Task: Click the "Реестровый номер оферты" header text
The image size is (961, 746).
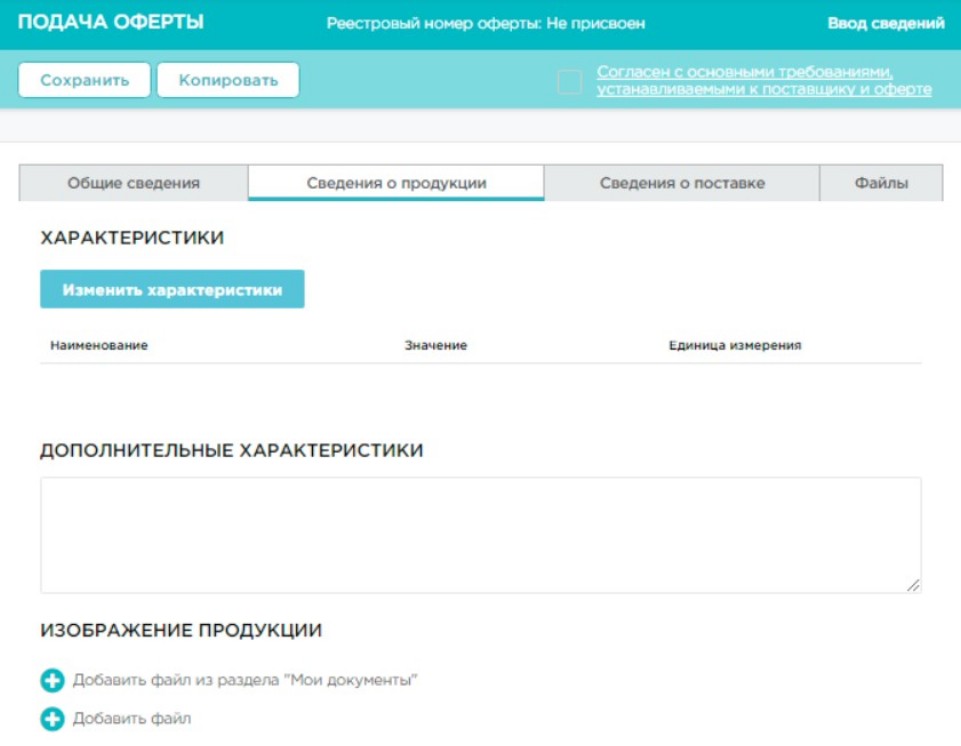Action: click(x=485, y=23)
